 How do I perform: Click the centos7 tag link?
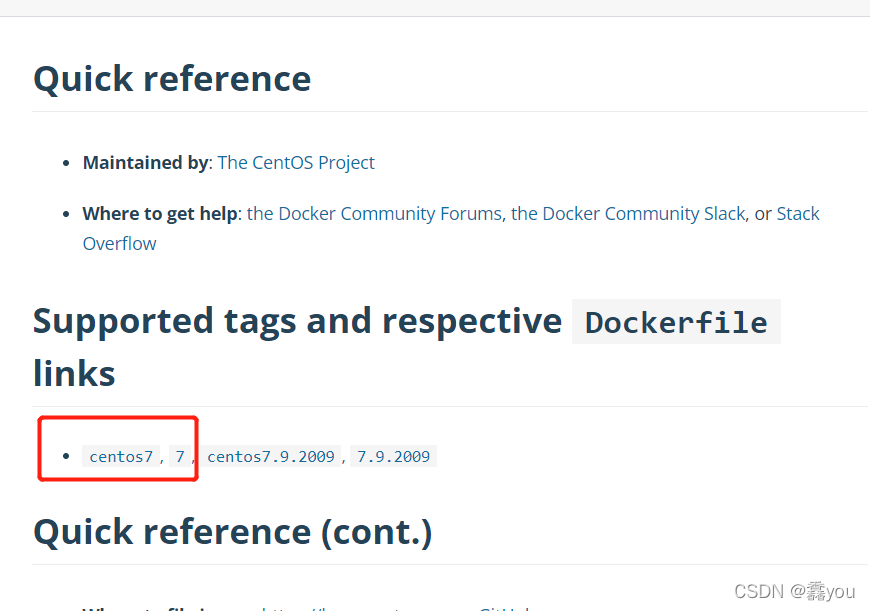(x=121, y=456)
